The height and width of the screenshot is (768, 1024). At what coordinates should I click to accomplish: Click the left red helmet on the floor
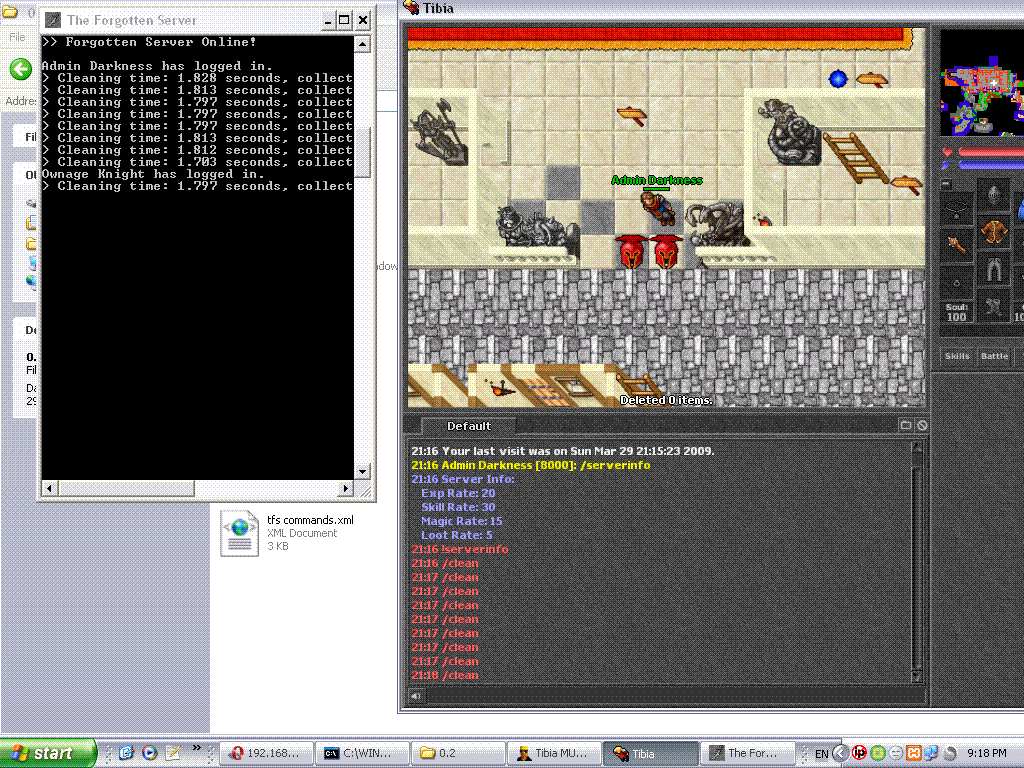coord(632,251)
